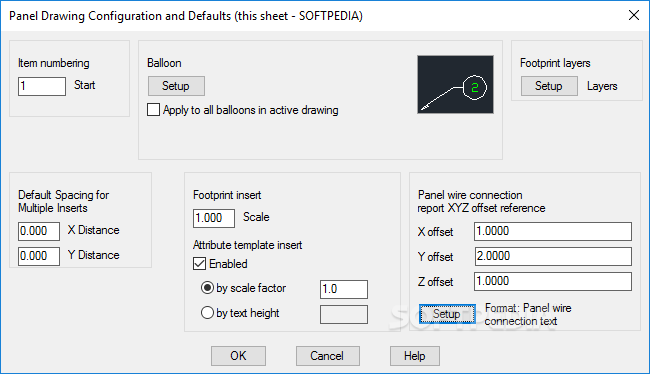The image size is (650, 374).
Task: Click the Z offset input field
Action: 553,281
